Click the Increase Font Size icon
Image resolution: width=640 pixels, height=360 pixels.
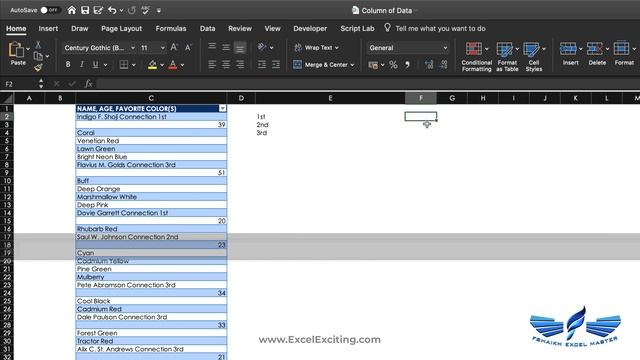coord(174,47)
